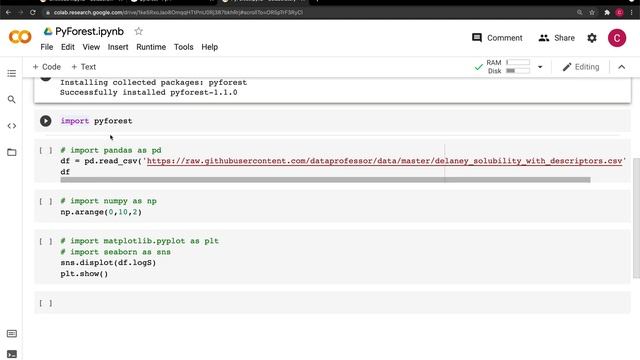This screenshot has height=360, width=640.
Task: Click the Google Drive icon beside notebook title
Action: coord(48,31)
